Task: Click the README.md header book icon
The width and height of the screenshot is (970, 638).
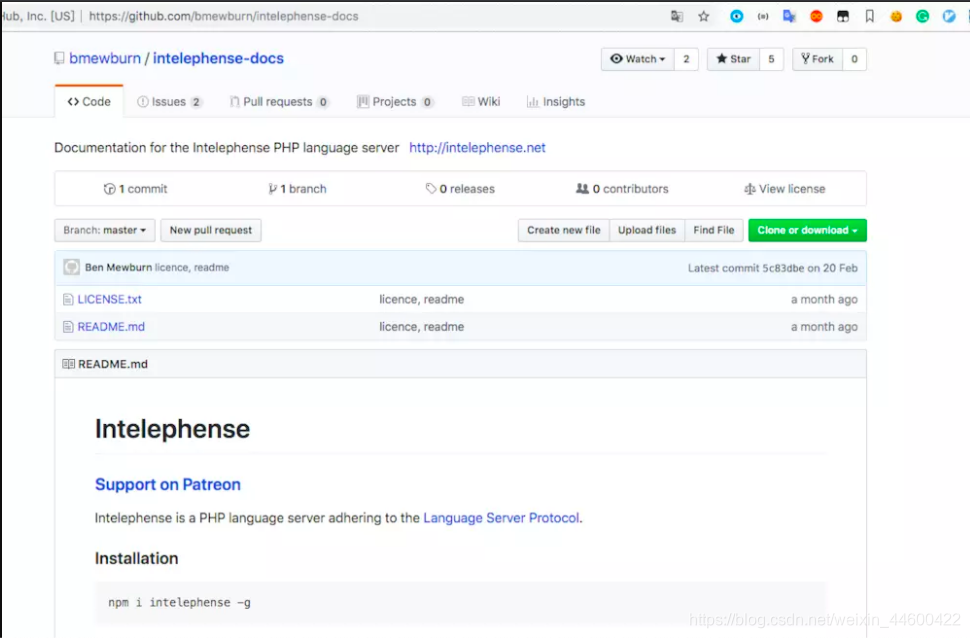Action: pyautogui.click(x=68, y=364)
